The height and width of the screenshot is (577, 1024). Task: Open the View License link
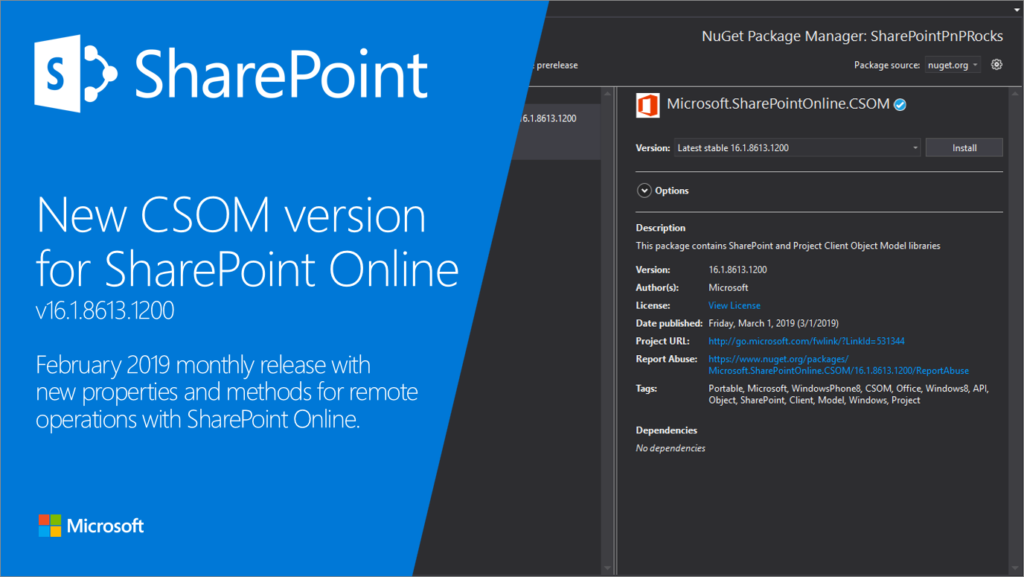point(734,305)
